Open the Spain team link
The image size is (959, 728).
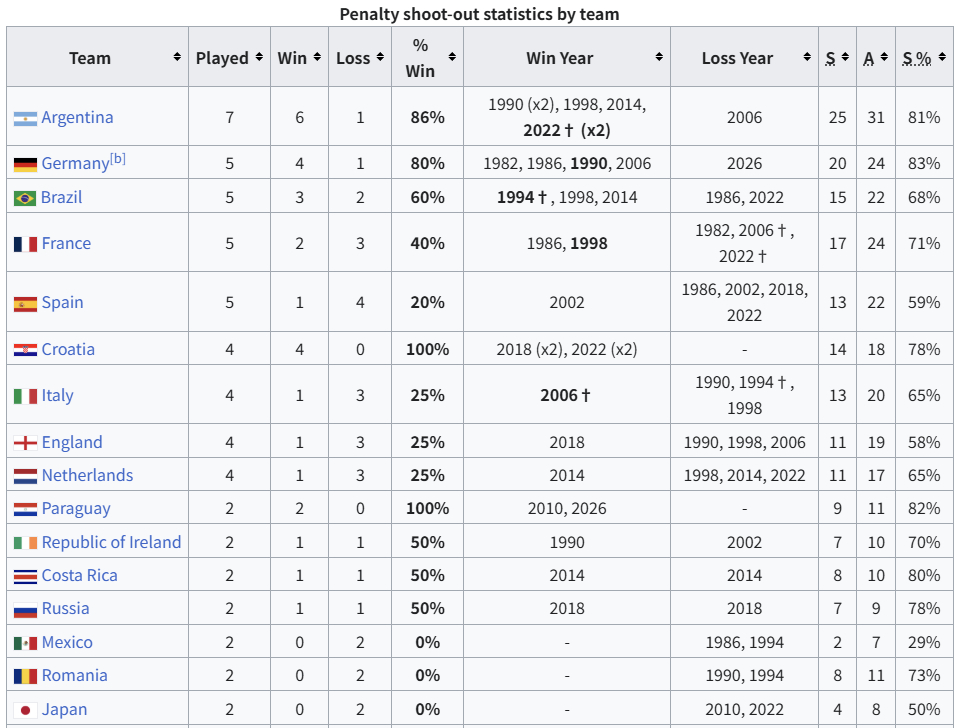click(62, 303)
